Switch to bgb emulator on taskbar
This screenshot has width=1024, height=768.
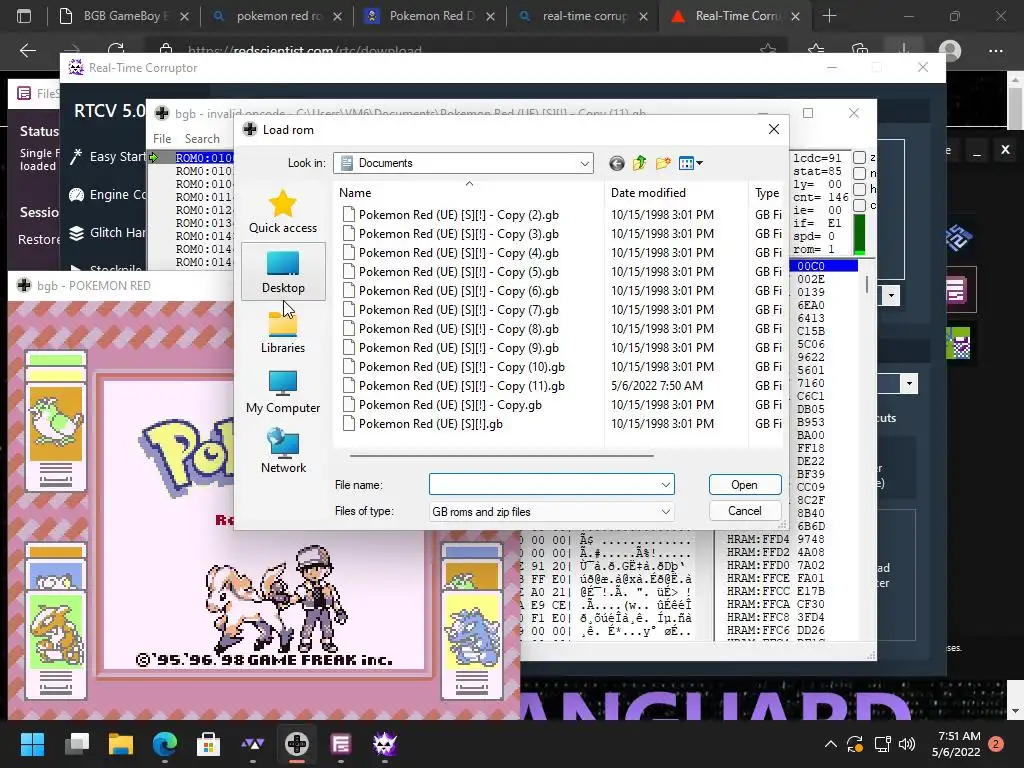[296, 744]
